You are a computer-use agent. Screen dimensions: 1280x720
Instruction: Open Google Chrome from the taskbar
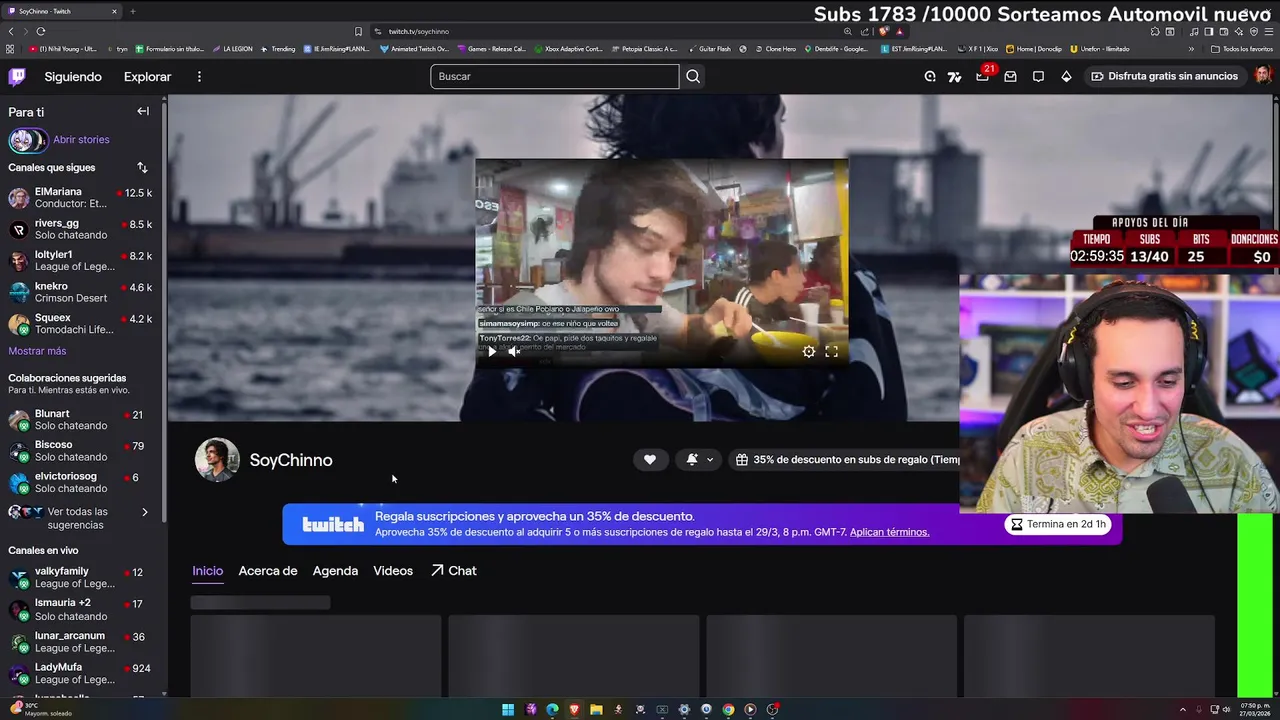tap(728, 709)
